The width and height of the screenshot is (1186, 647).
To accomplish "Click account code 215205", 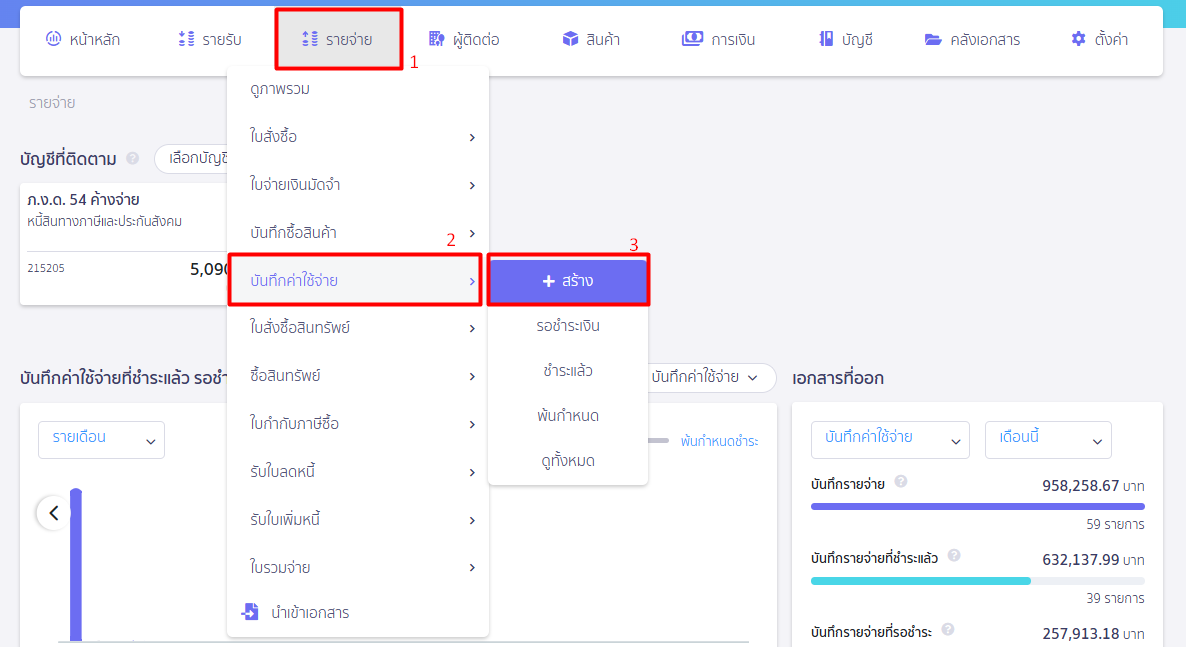I will tap(46, 268).
